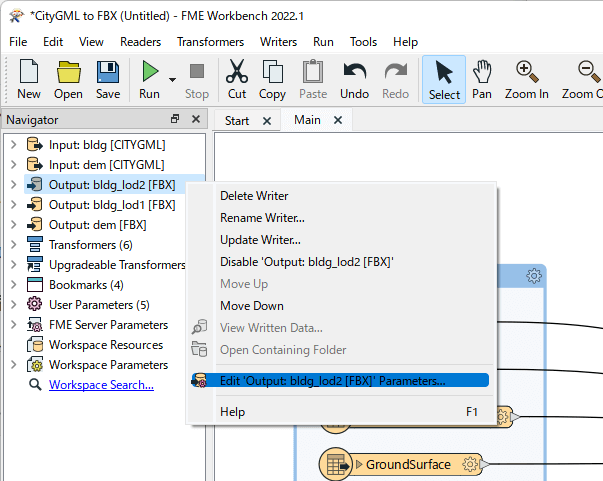Screen dimensions: 603x481
Task: Switch to the Start tab
Action: click(237, 121)
